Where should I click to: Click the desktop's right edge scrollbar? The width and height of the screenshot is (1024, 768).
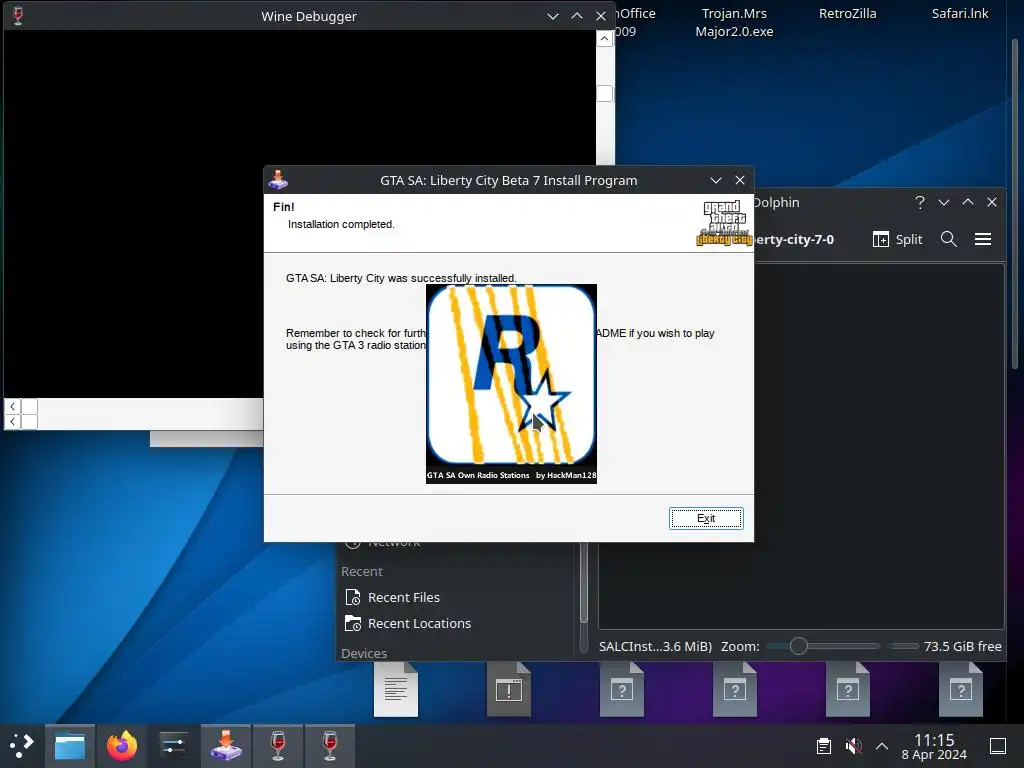(1015, 202)
